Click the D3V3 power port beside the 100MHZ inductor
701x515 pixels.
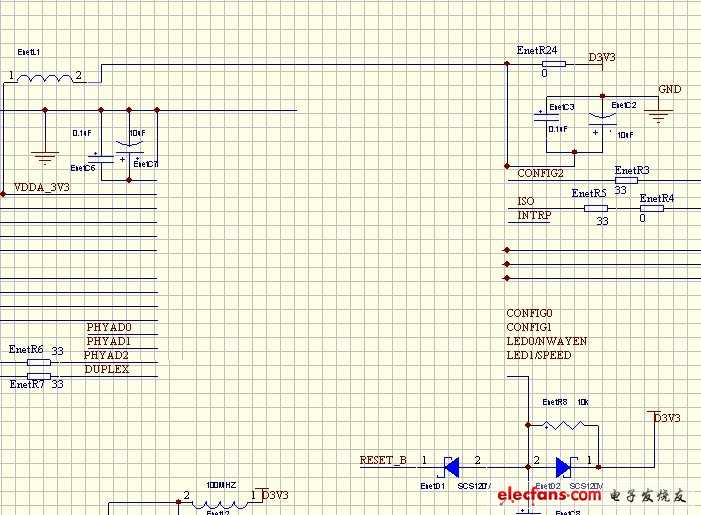coord(272,494)
